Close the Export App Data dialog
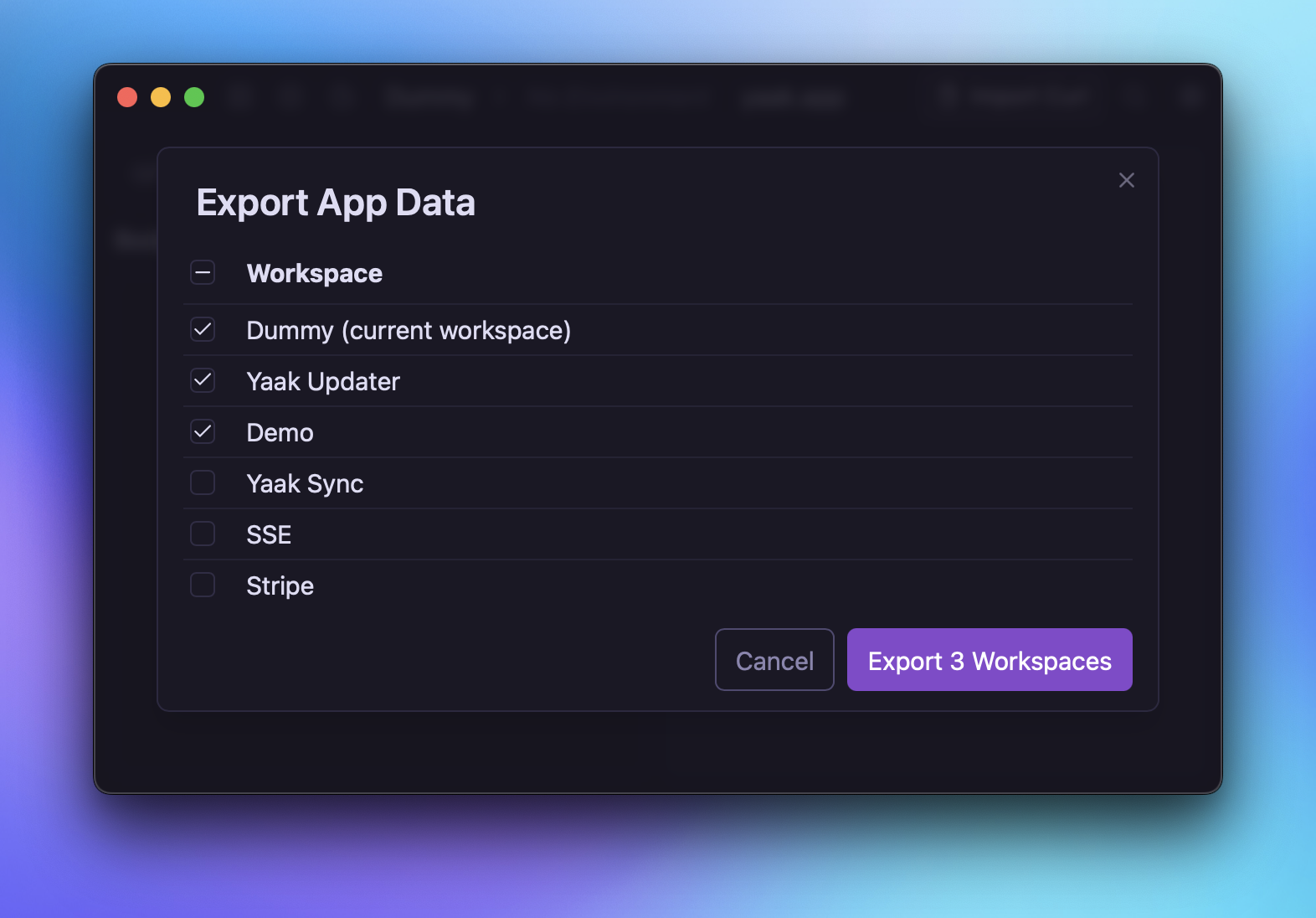This screenshot has width=1316, height=918. tap(1126, 180)
